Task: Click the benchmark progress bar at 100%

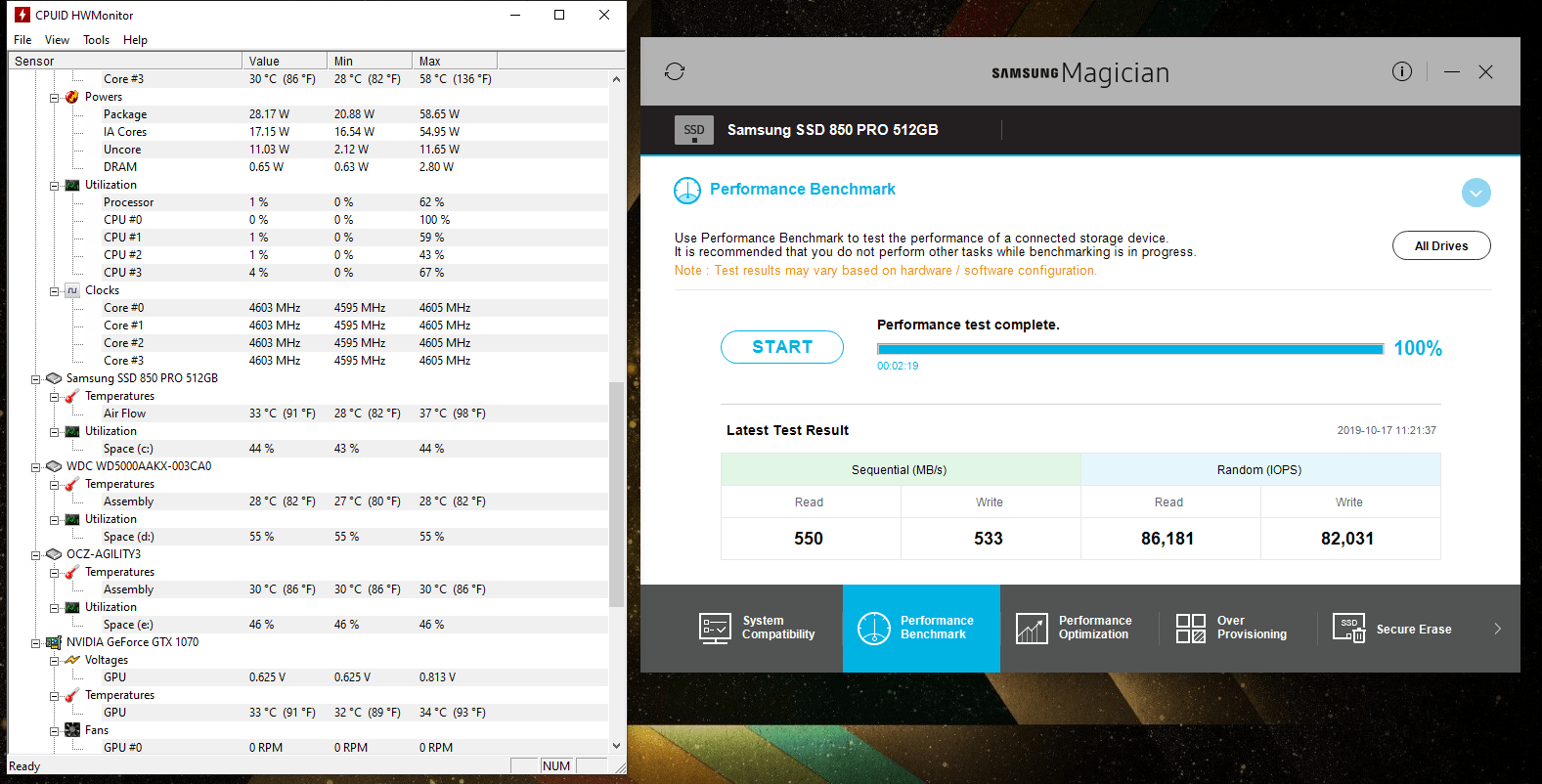Action: [1130, 349]
